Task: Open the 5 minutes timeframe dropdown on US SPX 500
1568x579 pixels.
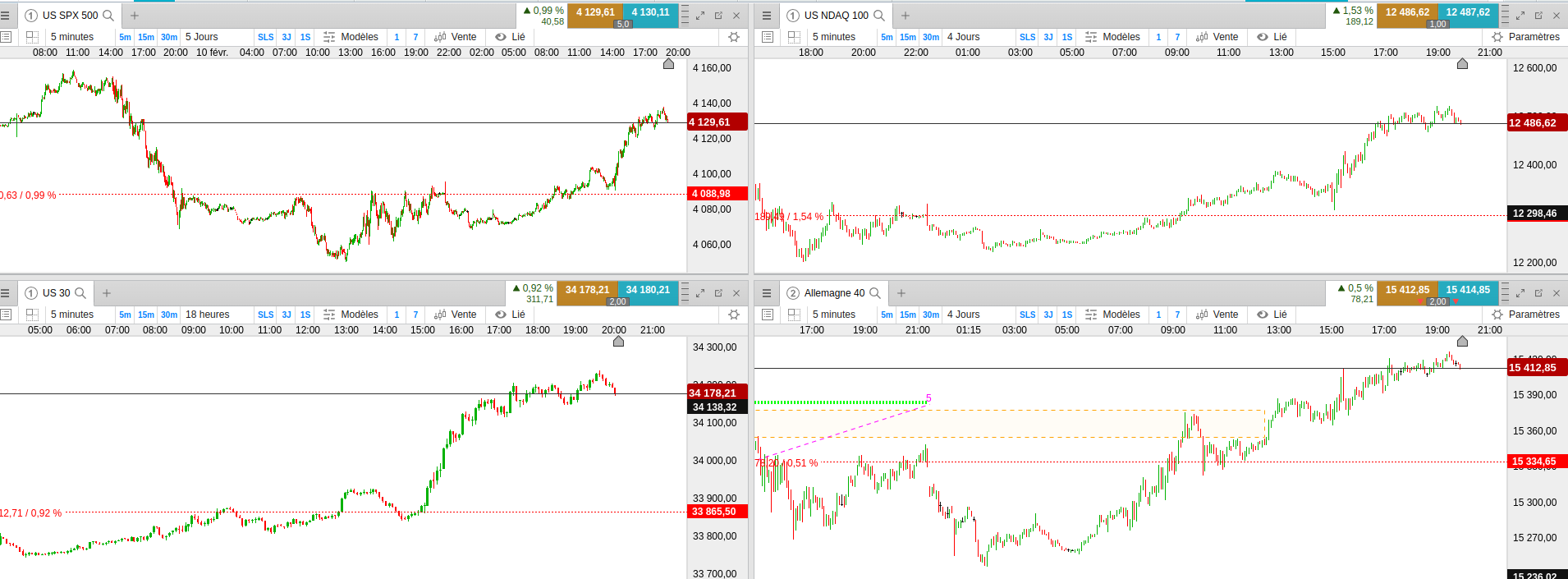Action: click(x=72, y=37)
